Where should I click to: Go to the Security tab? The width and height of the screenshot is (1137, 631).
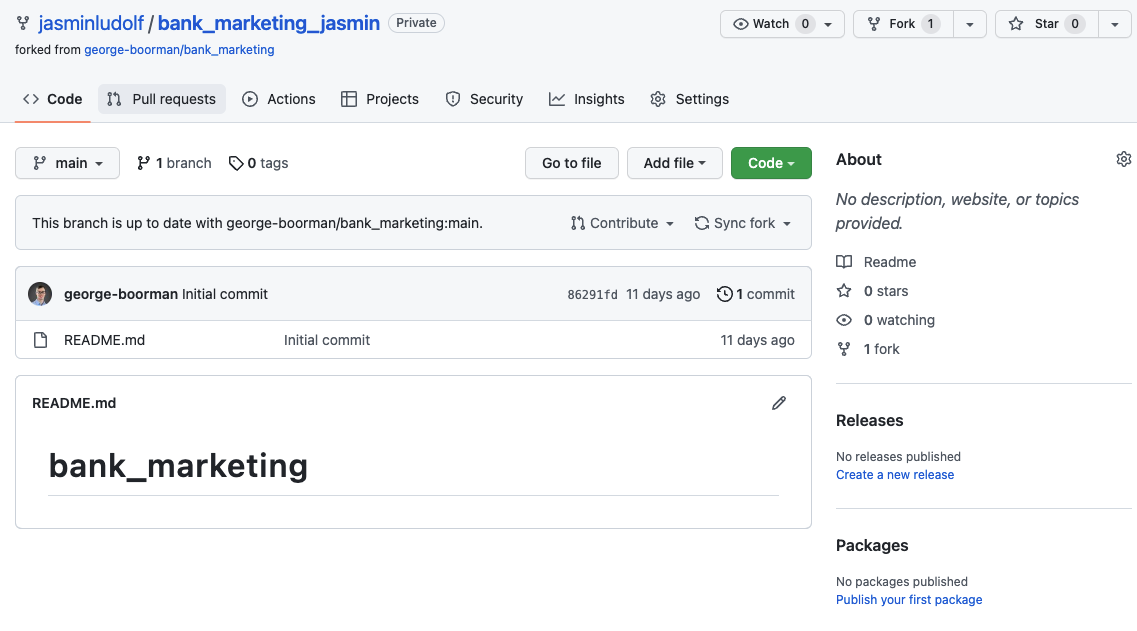(x=484, y=99)
